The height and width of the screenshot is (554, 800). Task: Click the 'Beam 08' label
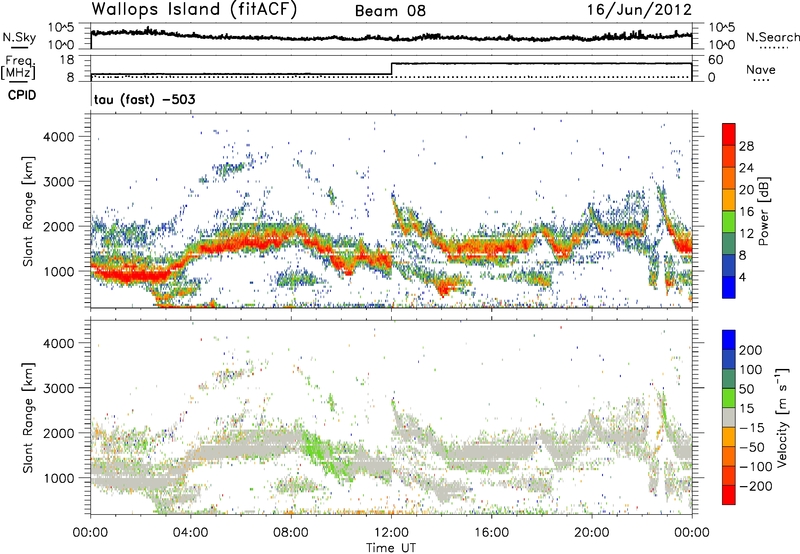coord(390,11)
